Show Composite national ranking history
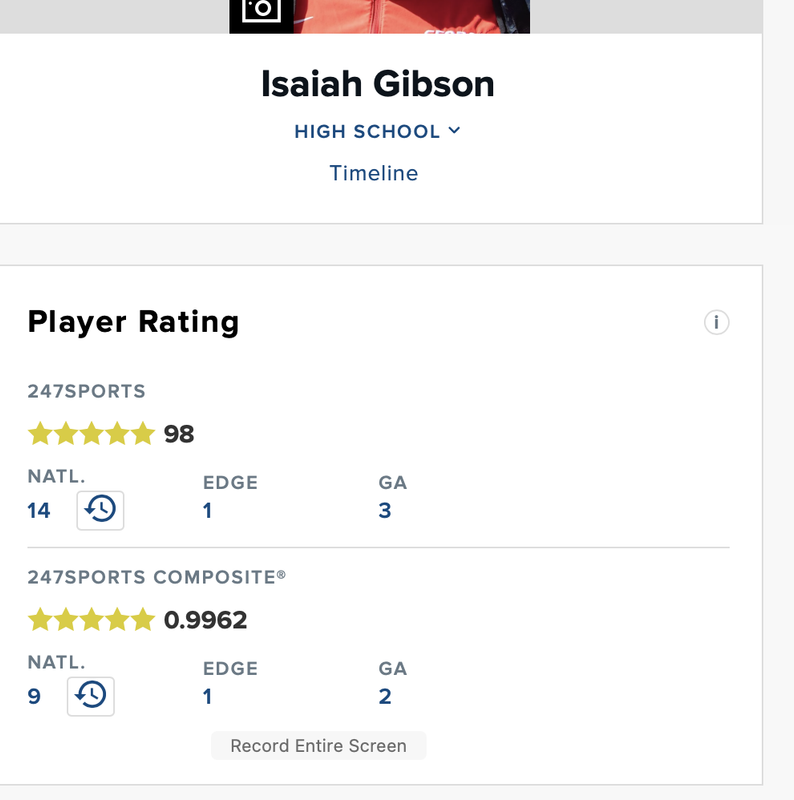Screen dimensions: 794x800 [x=91, y=696]
